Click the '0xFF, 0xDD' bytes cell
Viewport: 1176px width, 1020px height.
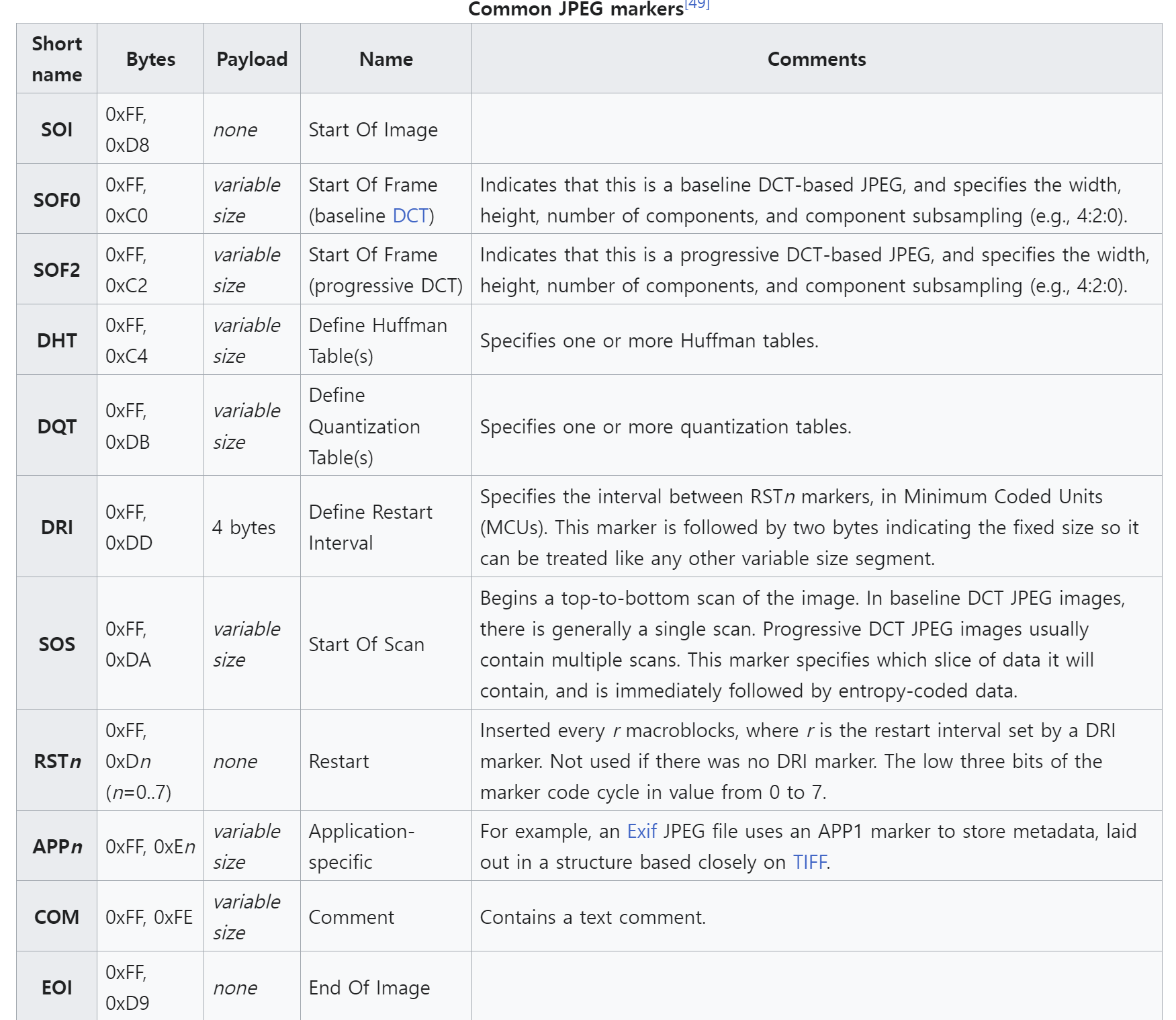[150, 527]
